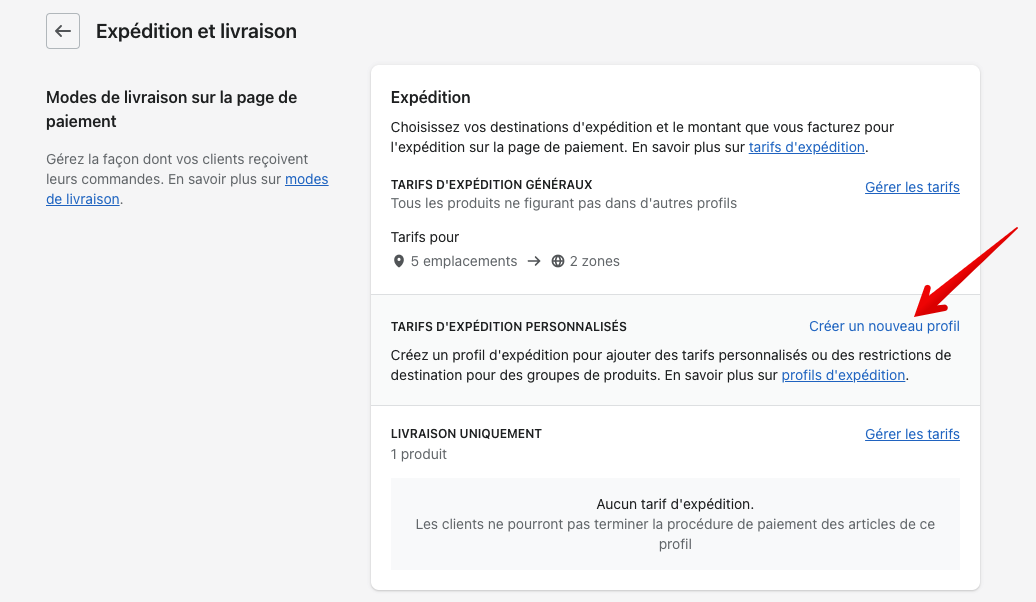Create a new shipping profile
Image resolution: width=1036 pixels, height=602 pixels.
pyautogui.click(x=884, y=326)
